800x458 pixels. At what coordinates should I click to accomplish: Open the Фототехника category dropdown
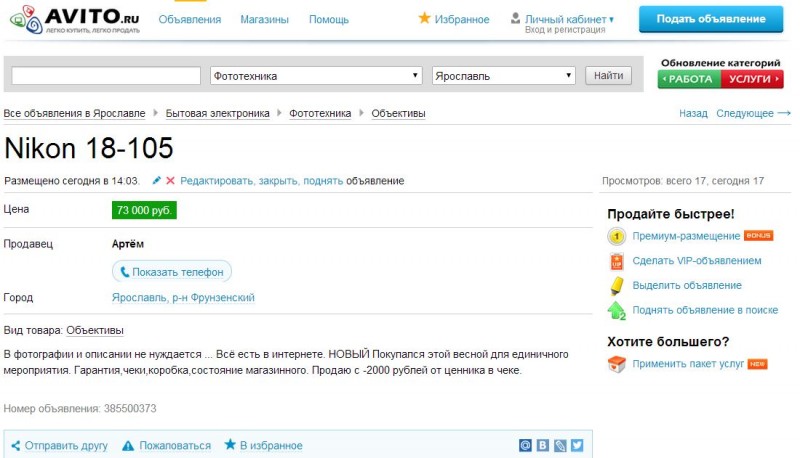pos(316,76)
